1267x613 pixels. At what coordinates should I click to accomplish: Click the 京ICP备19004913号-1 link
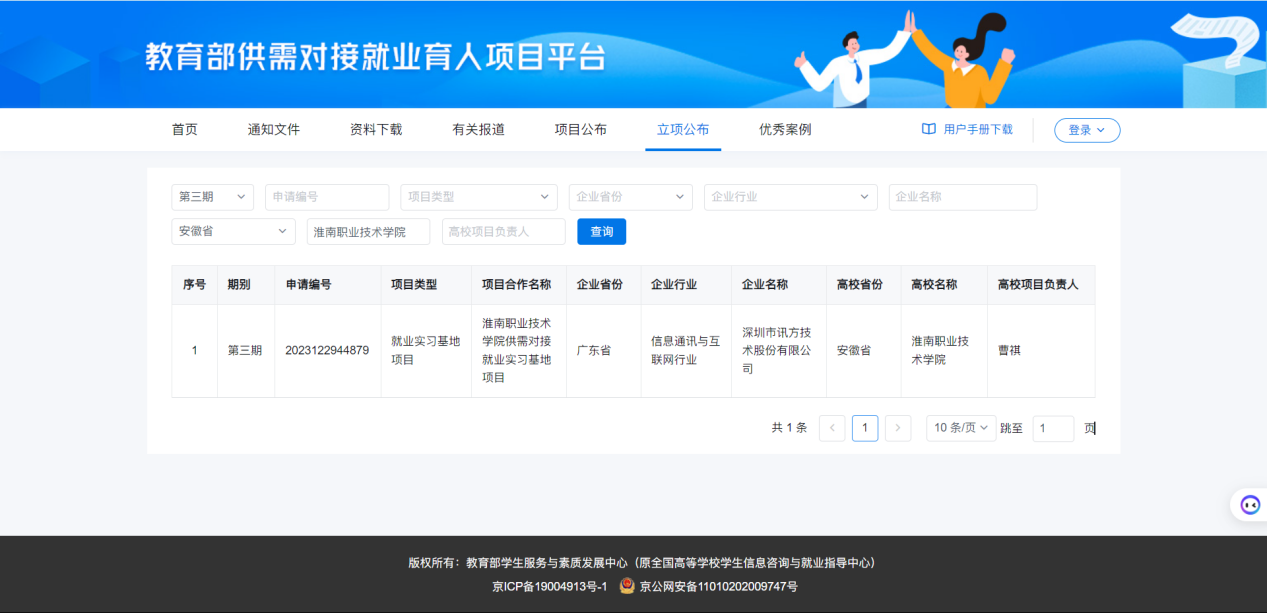[550, 586]
